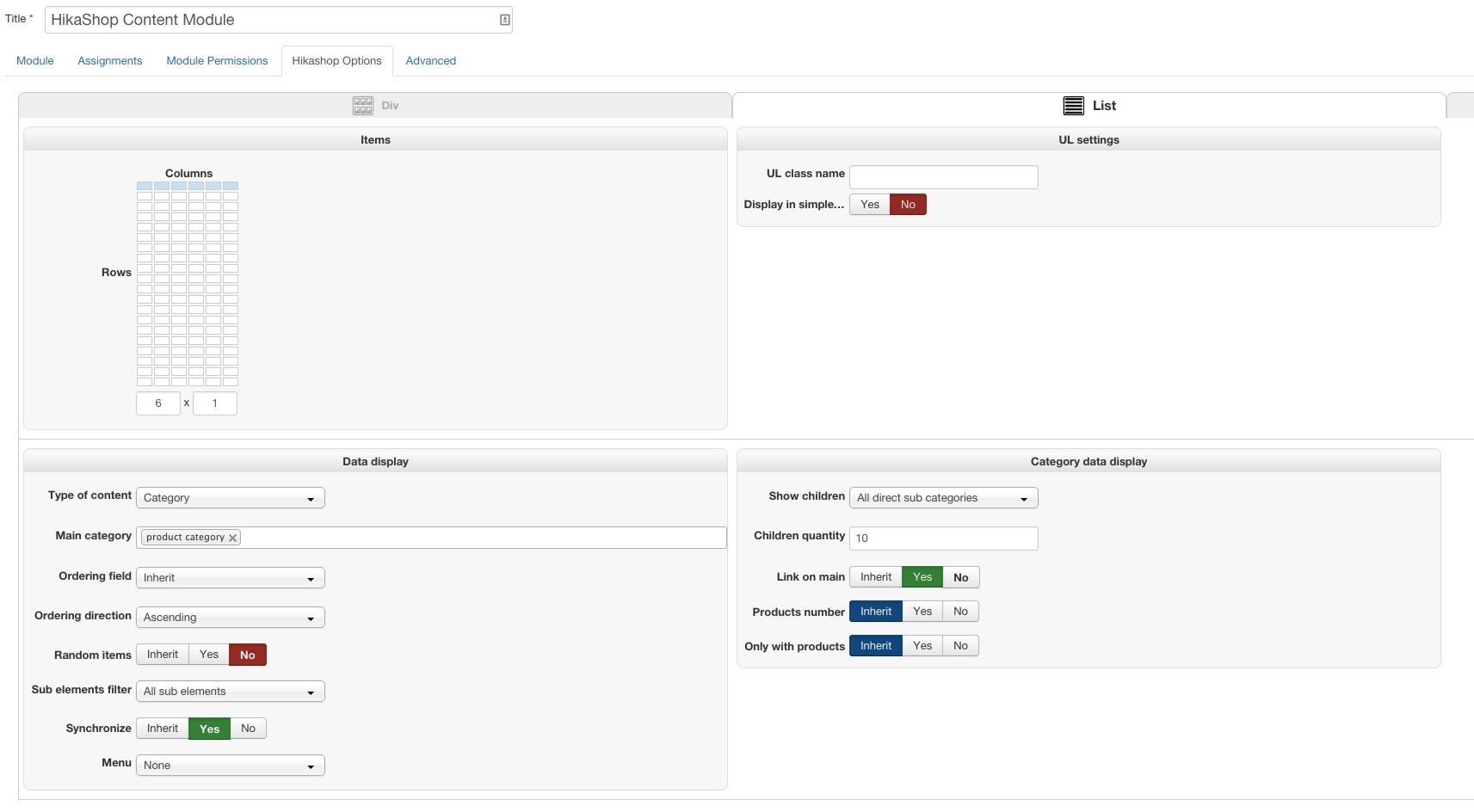Switch to the Div layout tab
1474x812 pixels.
(375, 106)
